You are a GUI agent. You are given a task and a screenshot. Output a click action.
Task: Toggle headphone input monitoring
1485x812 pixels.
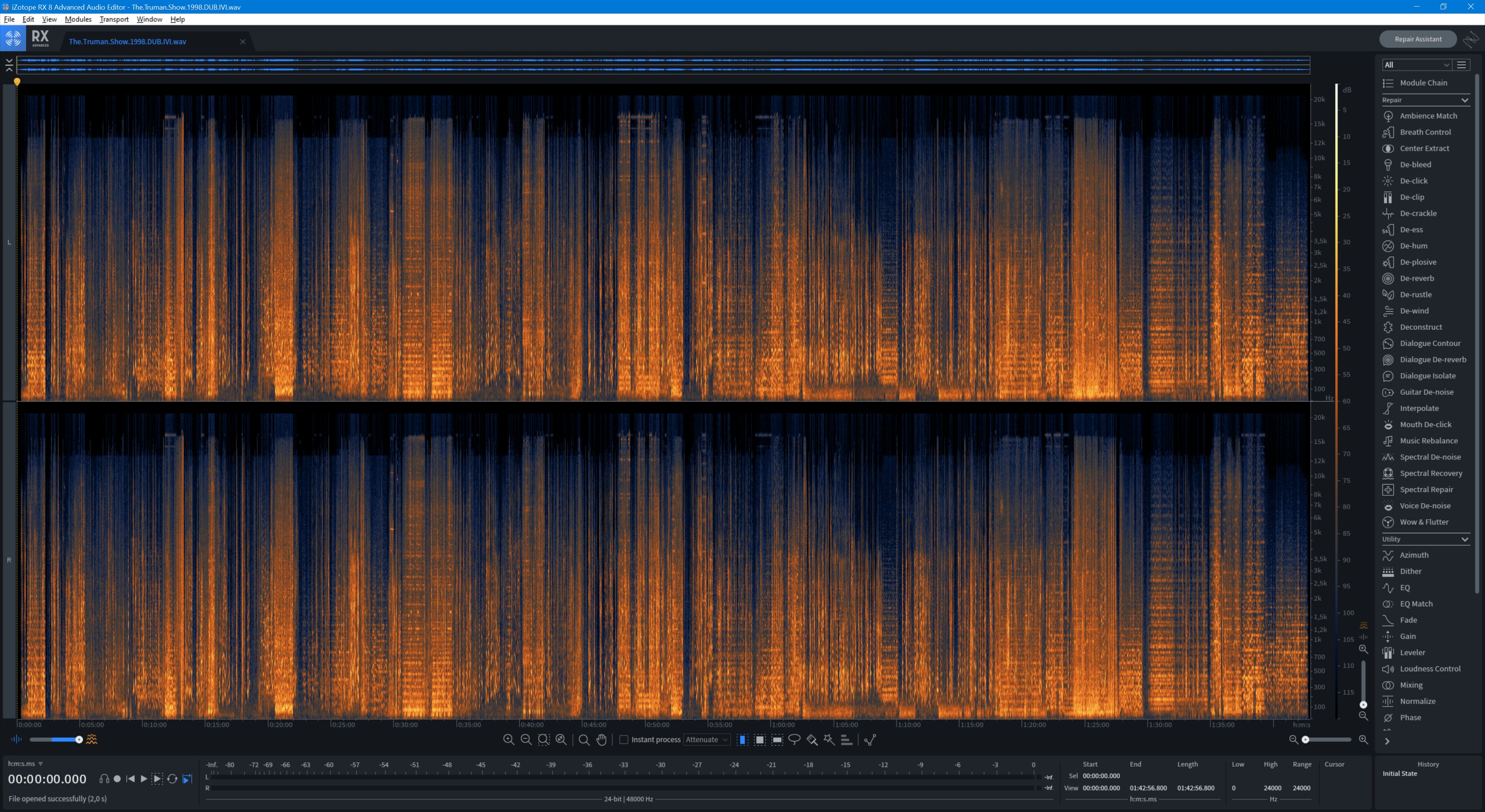click(104, 779)
